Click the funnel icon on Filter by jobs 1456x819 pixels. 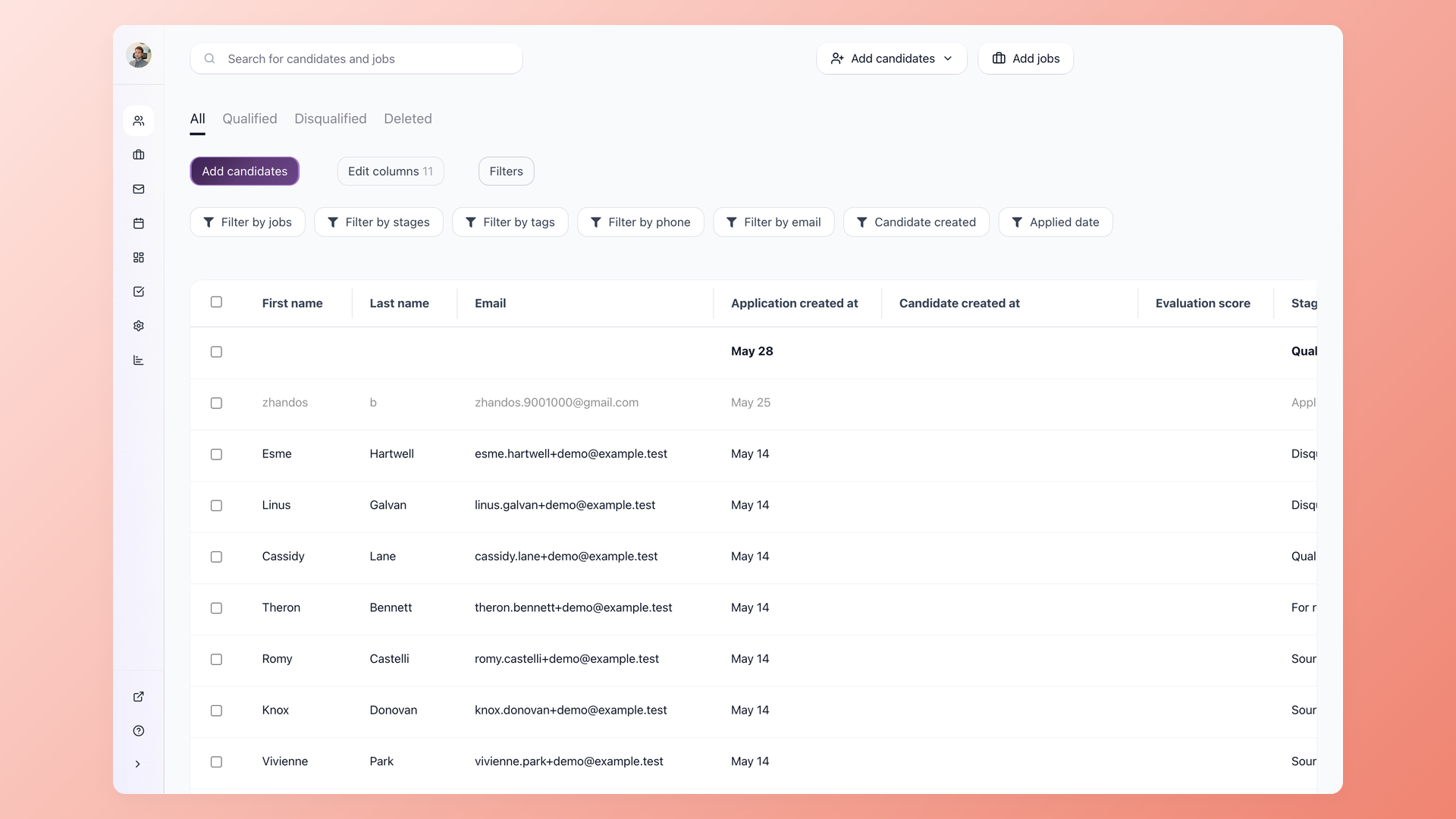coord(209,222)
